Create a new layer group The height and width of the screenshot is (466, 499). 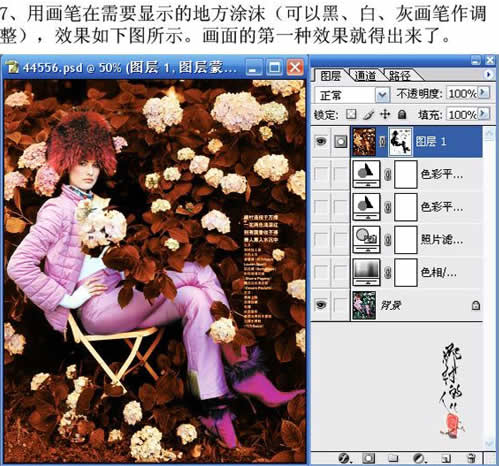pyautogui.click(x=393, y=458)
